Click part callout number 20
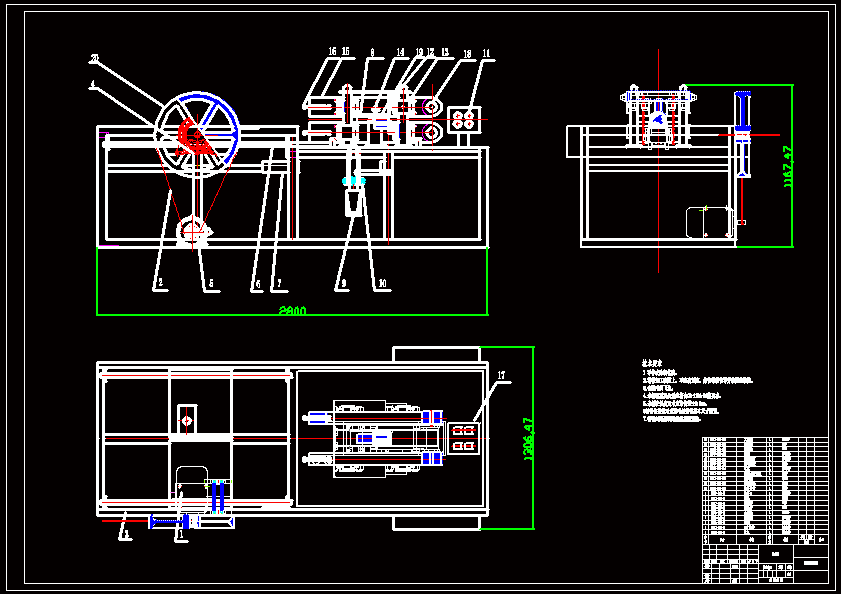 [x=94, y=58]
